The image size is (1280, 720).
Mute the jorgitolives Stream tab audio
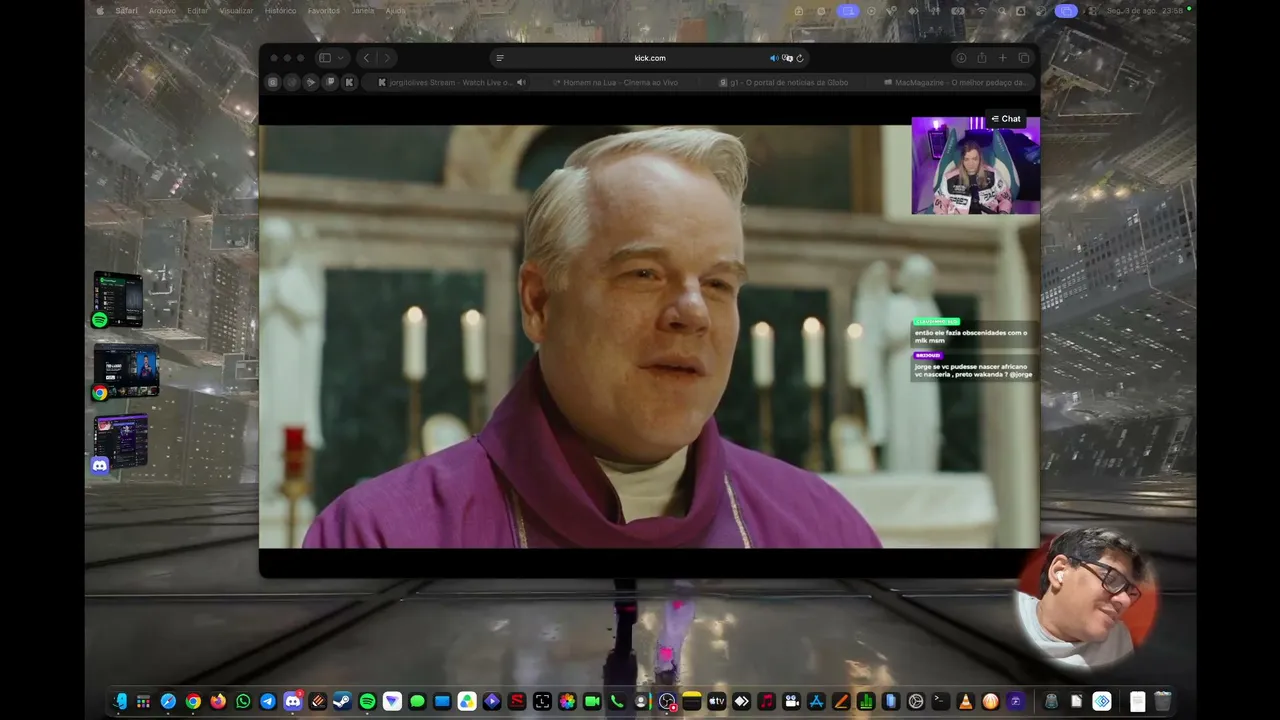click(521, 82)
